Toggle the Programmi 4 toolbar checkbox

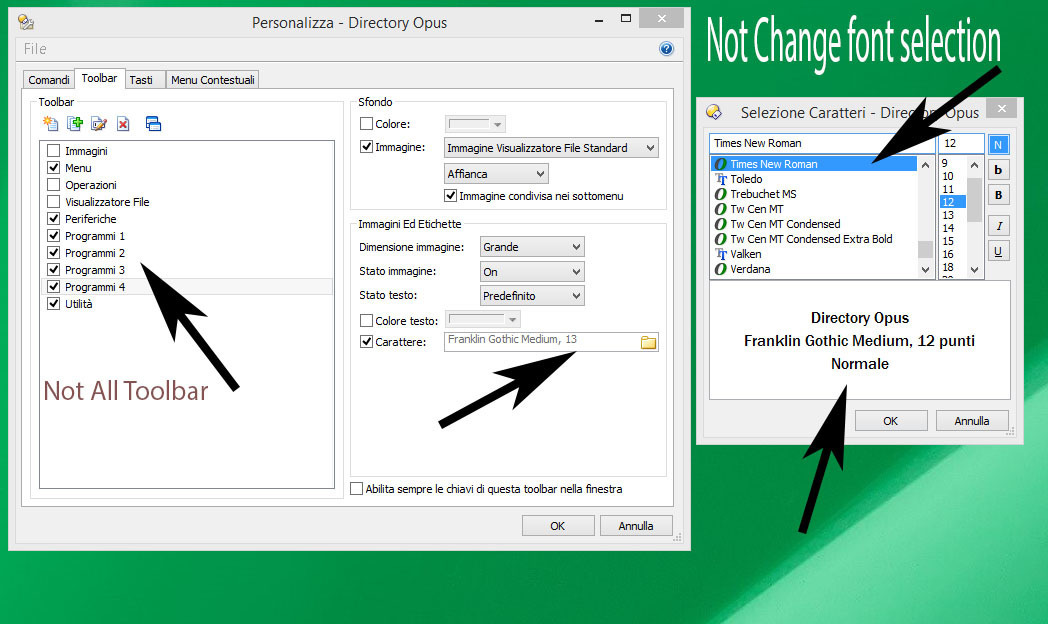53,287
